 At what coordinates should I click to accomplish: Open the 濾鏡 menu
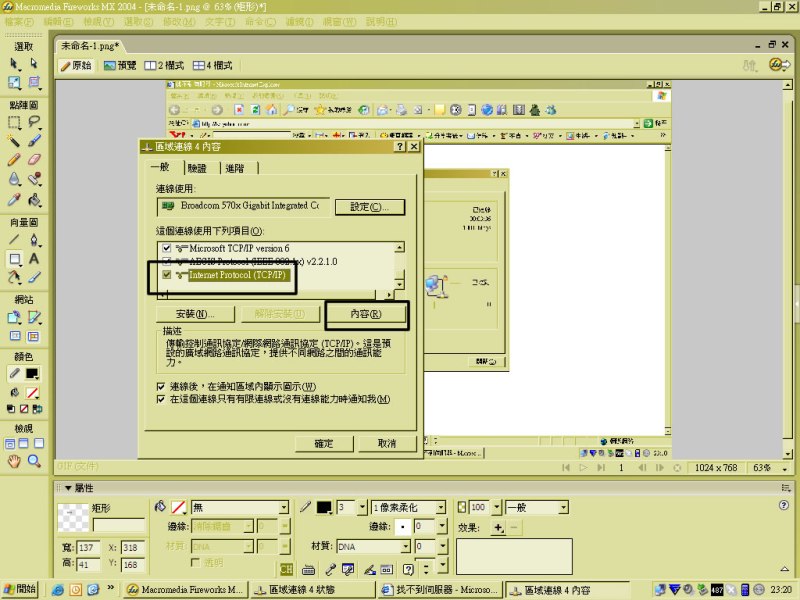pyautogui.click(x=299, y=22)
